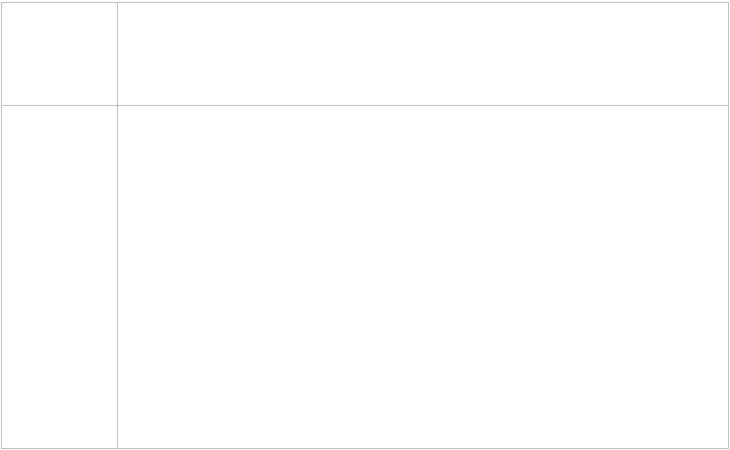Select the empty top-left table cell

coord(60,54)
